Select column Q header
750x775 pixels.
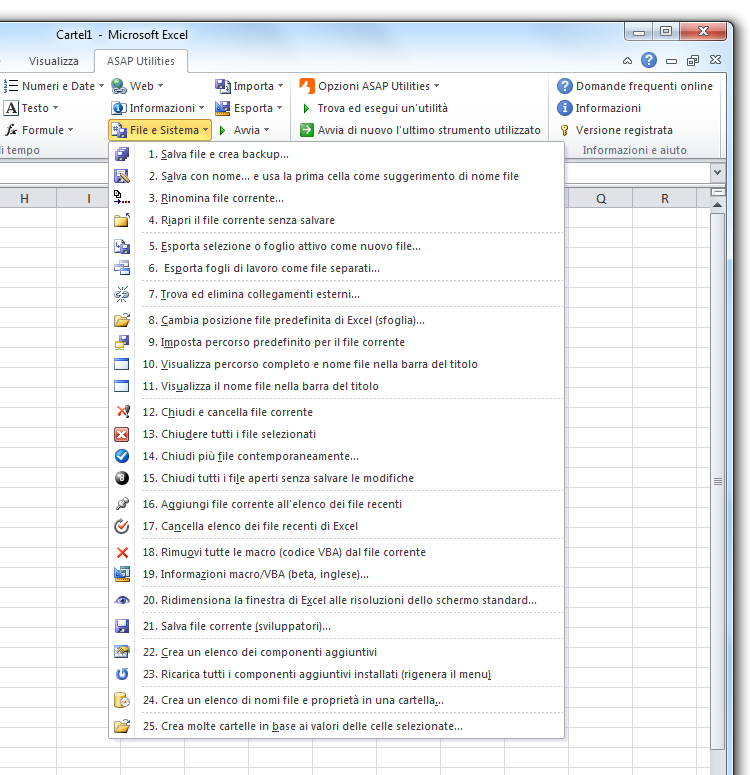[x=601, y=198]
